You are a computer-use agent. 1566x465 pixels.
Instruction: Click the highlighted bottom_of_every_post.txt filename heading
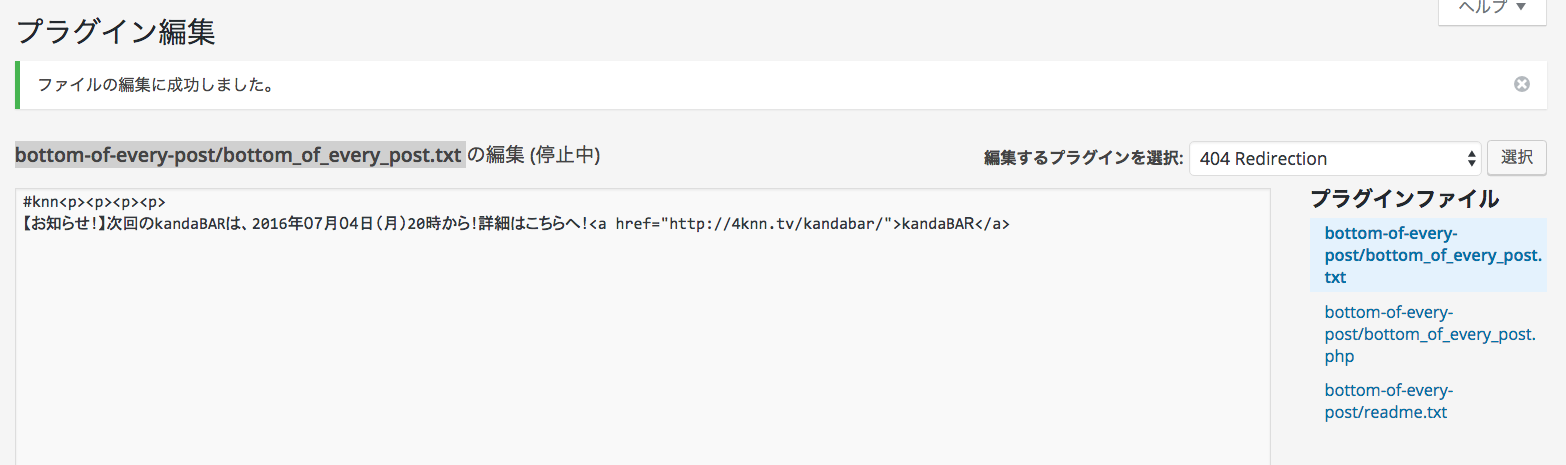tap(239, 156)
